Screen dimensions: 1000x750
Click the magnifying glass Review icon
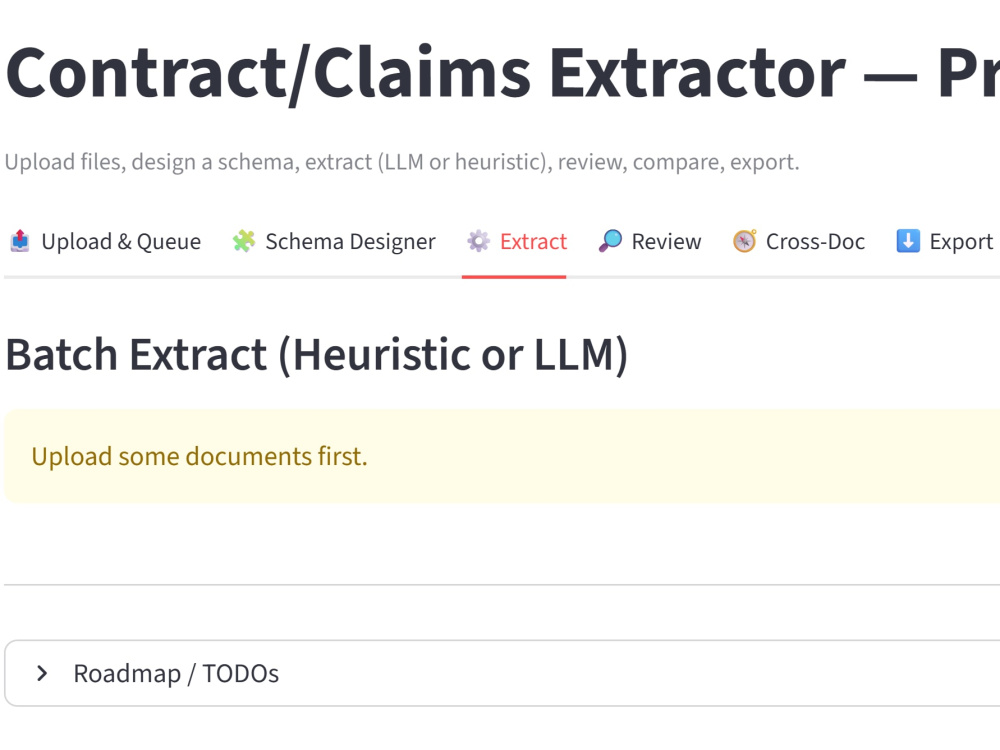click(x=610, y=241)
